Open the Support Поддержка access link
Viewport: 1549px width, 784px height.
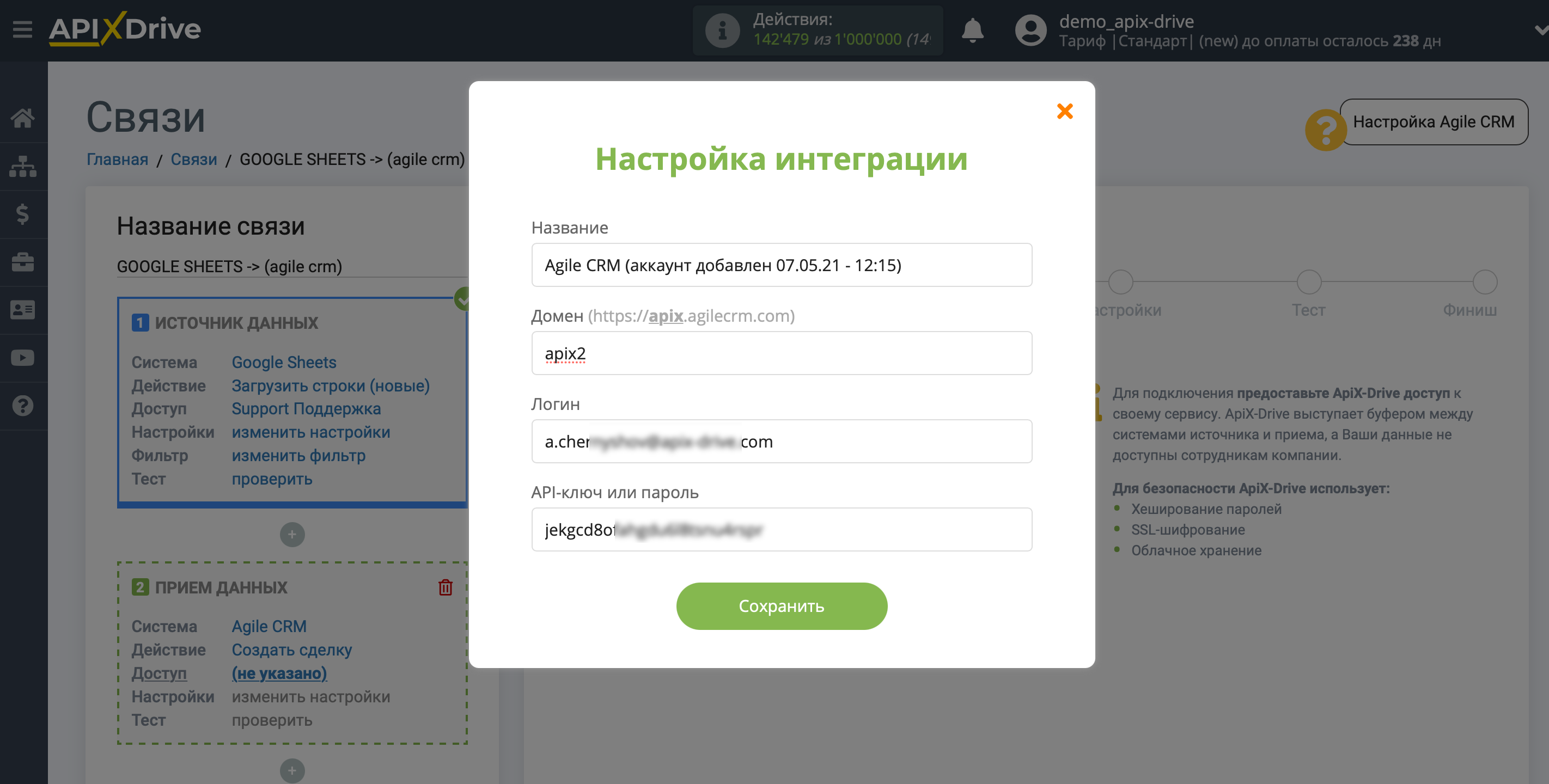(x=306, y=409)
